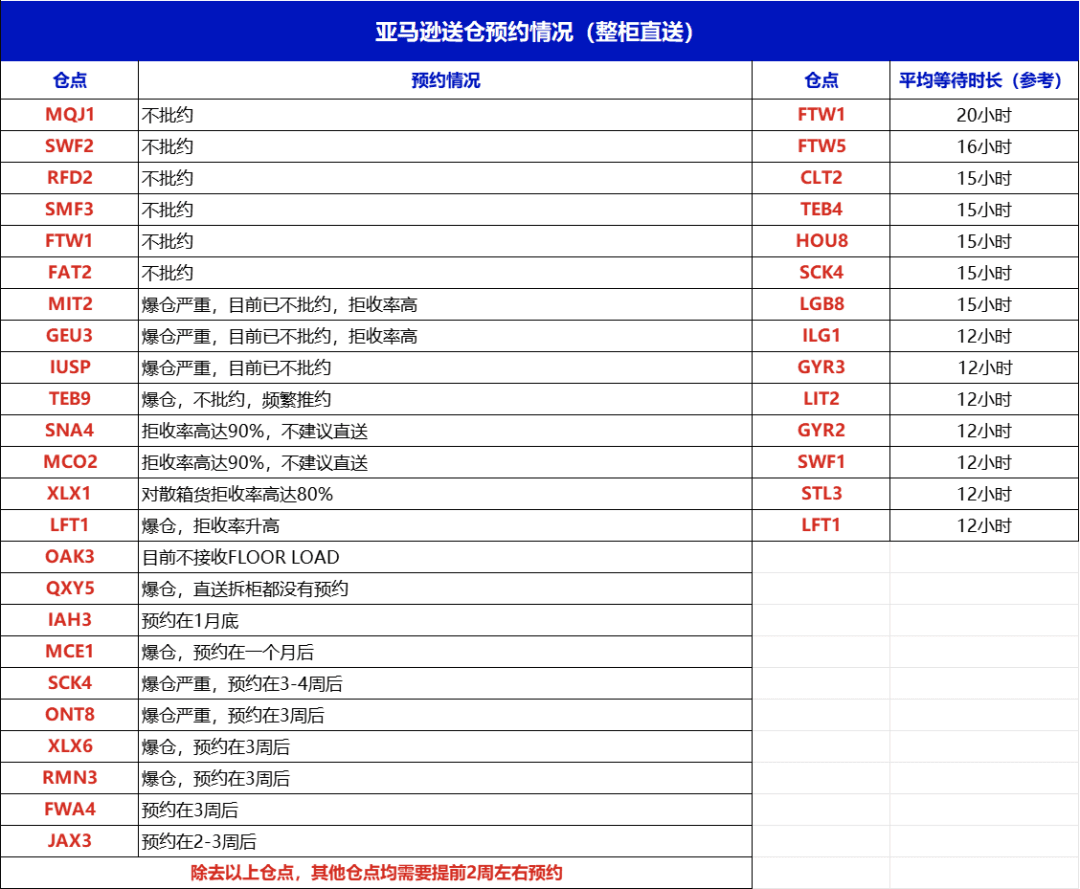Select the SWF2 warehouse cell
This screenshot has width=1080, height=889.
click(69, 146)
